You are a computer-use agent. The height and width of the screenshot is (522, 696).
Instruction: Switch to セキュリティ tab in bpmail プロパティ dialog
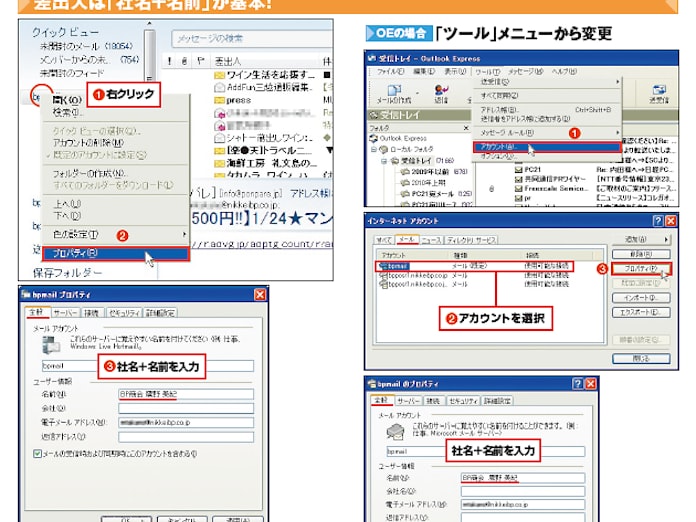tap(124, 313)
